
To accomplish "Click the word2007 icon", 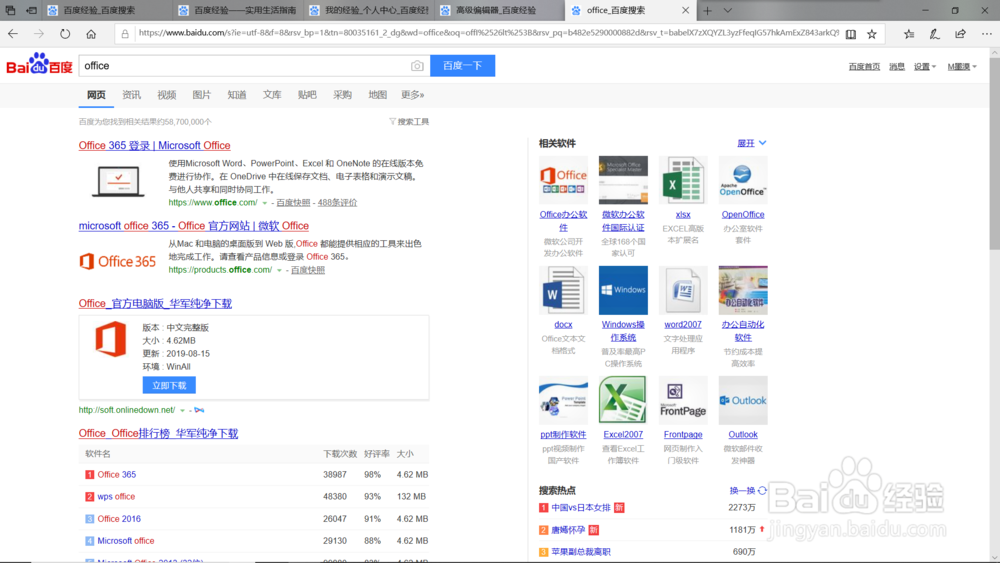I will [683, 290].
